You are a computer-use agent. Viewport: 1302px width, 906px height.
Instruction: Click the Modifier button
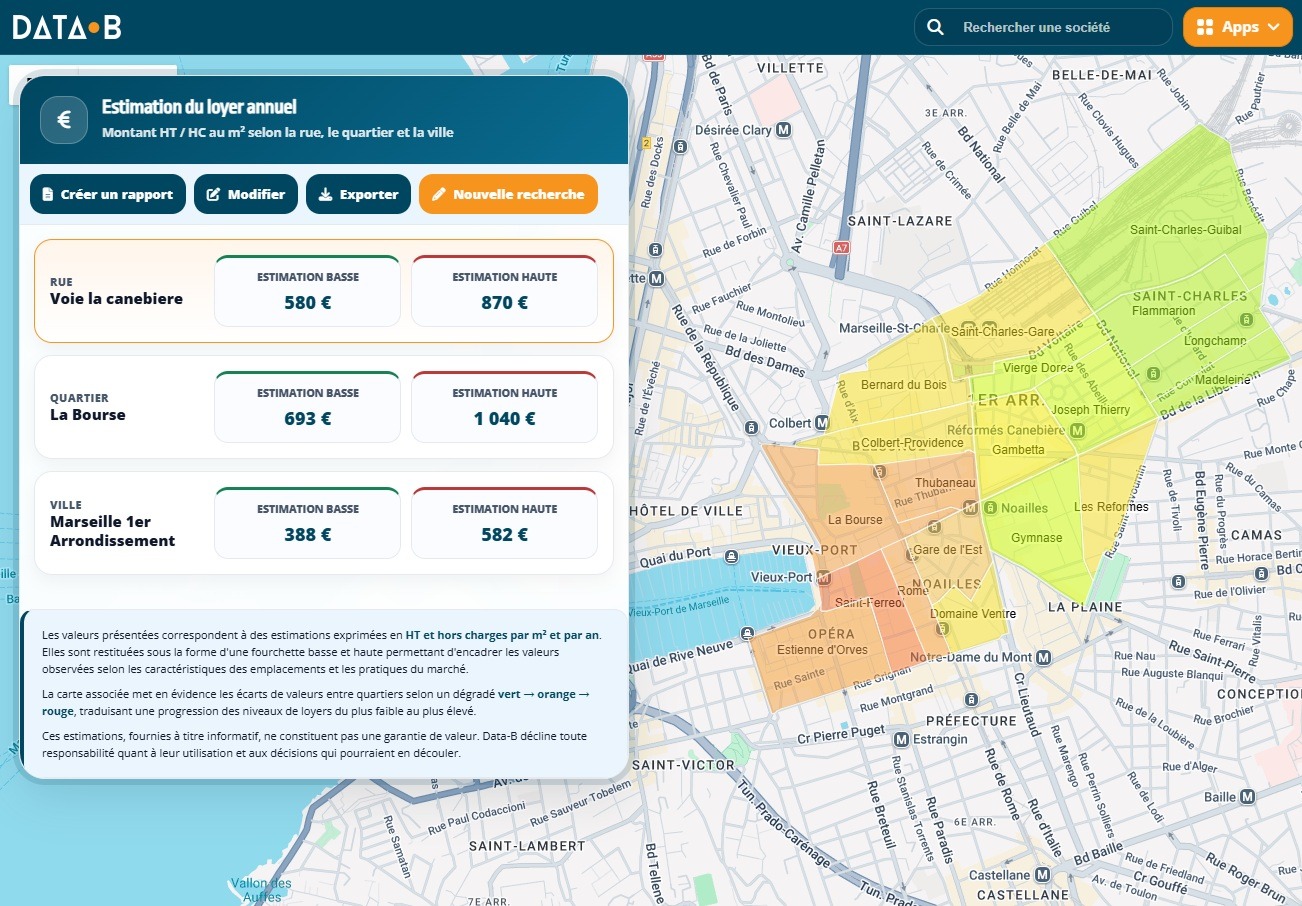click(246, 194)
